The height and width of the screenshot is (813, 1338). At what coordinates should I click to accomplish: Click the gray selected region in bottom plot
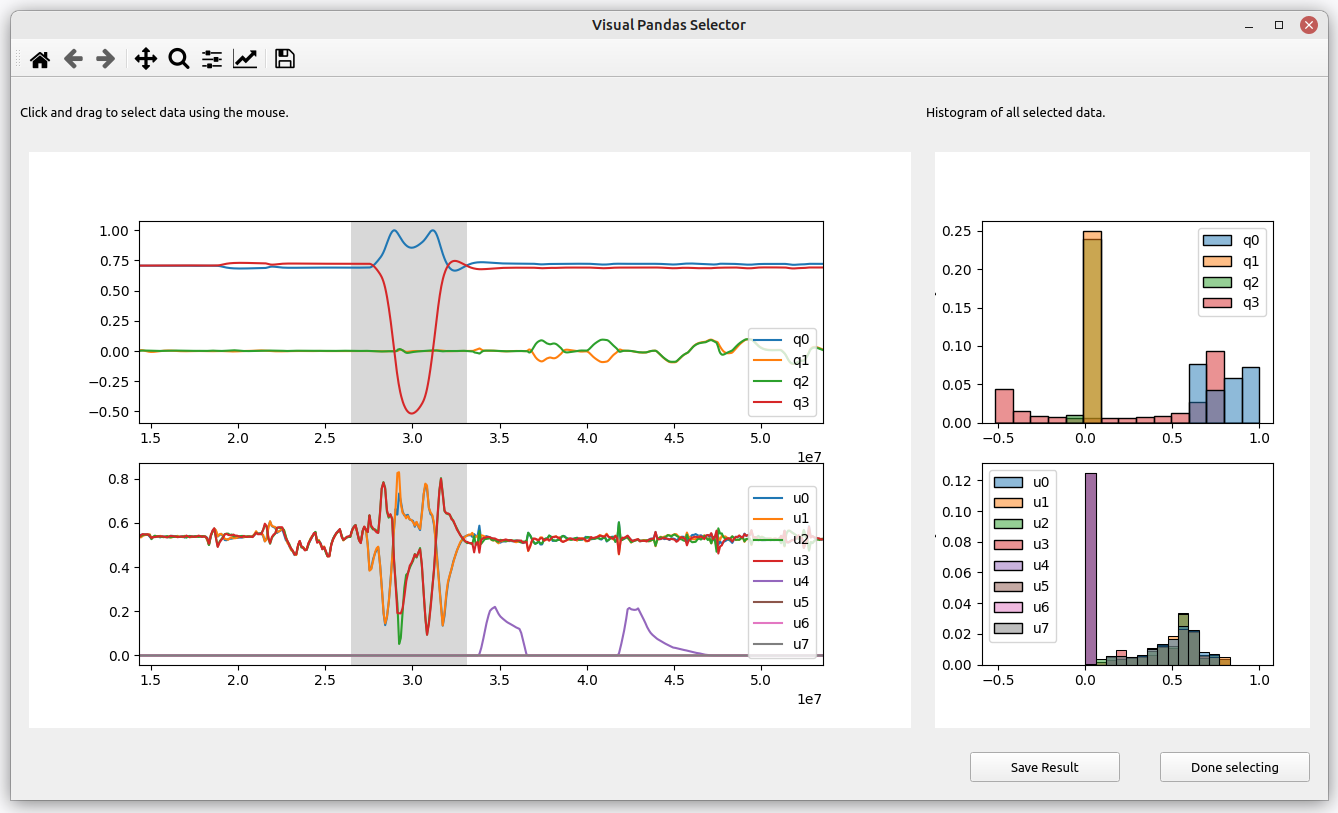pyautogui.click(x=409, y=564)
